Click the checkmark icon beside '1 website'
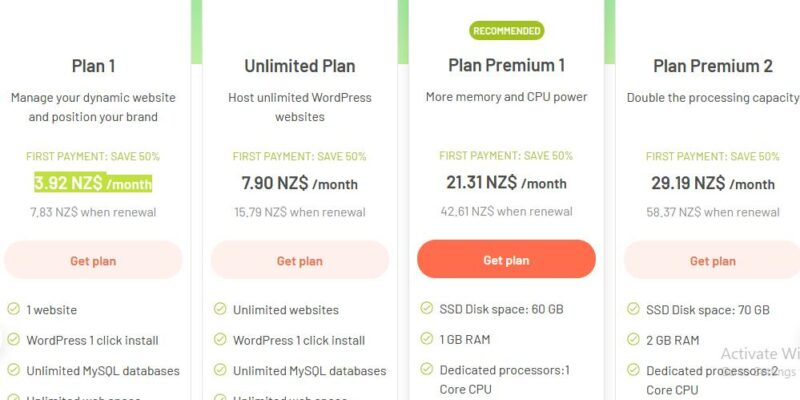Image resolution: width=800 pixels, height=400 pixels. (x=13, y=309)
